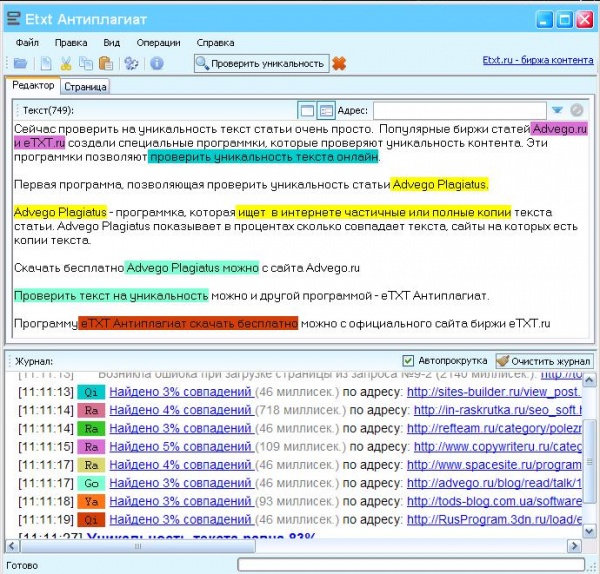Cancel the check with the orange X icon
Image resolution: width=600 pixels, height=574 pixels.
pyautogui.click(x=339, y=63)
